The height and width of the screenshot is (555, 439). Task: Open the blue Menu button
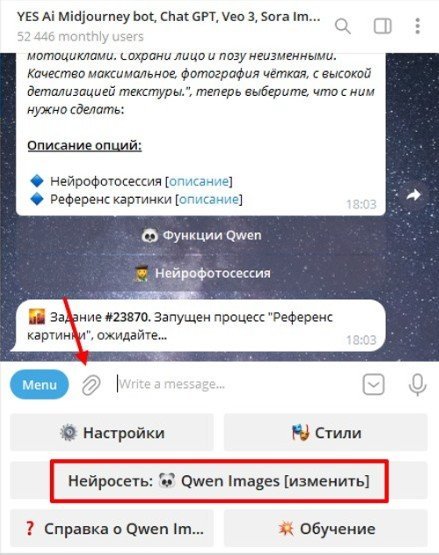pos(39,384)
